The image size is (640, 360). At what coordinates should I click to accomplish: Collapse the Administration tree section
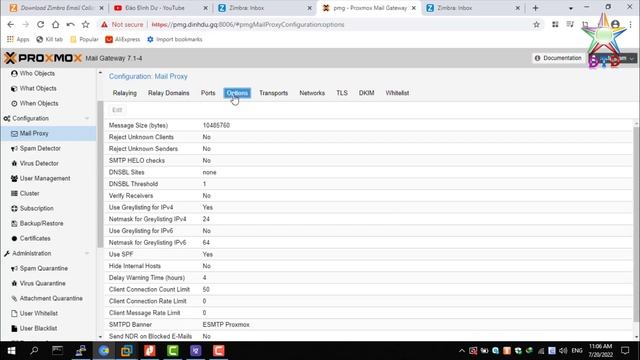[87, 253]
